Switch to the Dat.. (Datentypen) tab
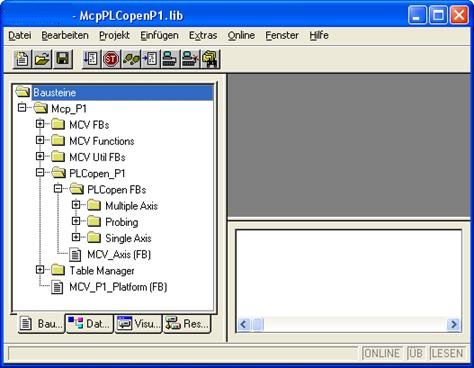This screenshot has height=368, width=474. tap(89, 324)
